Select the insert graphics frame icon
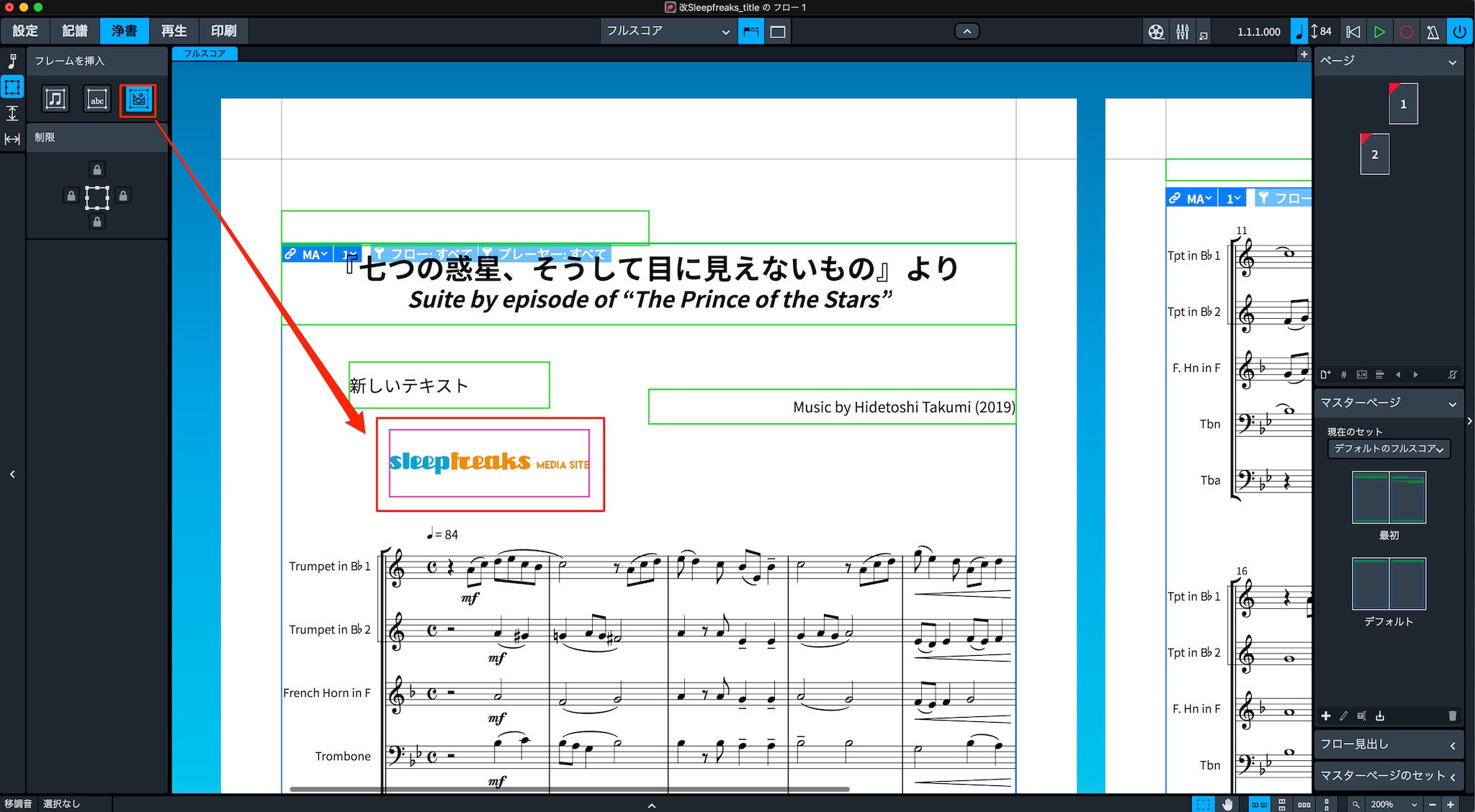This screenshot has height=812, width=1475. 138,99
